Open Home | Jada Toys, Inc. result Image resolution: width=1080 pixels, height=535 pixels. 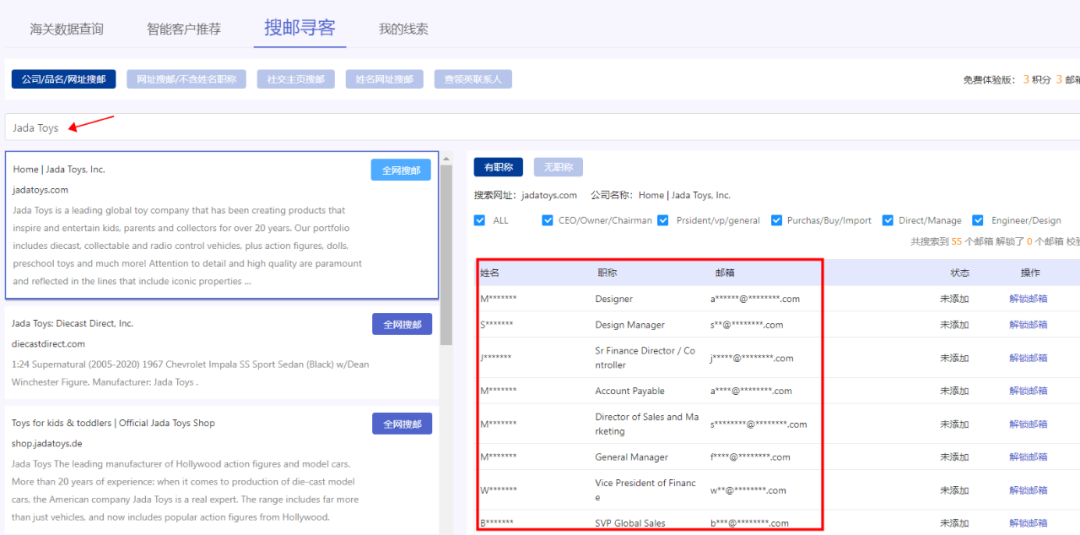click(59, 169)
